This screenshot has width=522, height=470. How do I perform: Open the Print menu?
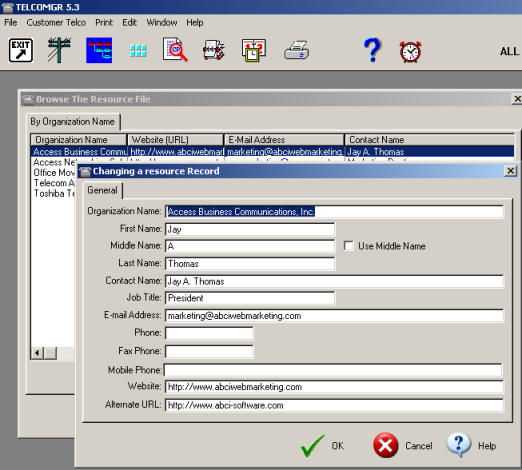[104, 22]
